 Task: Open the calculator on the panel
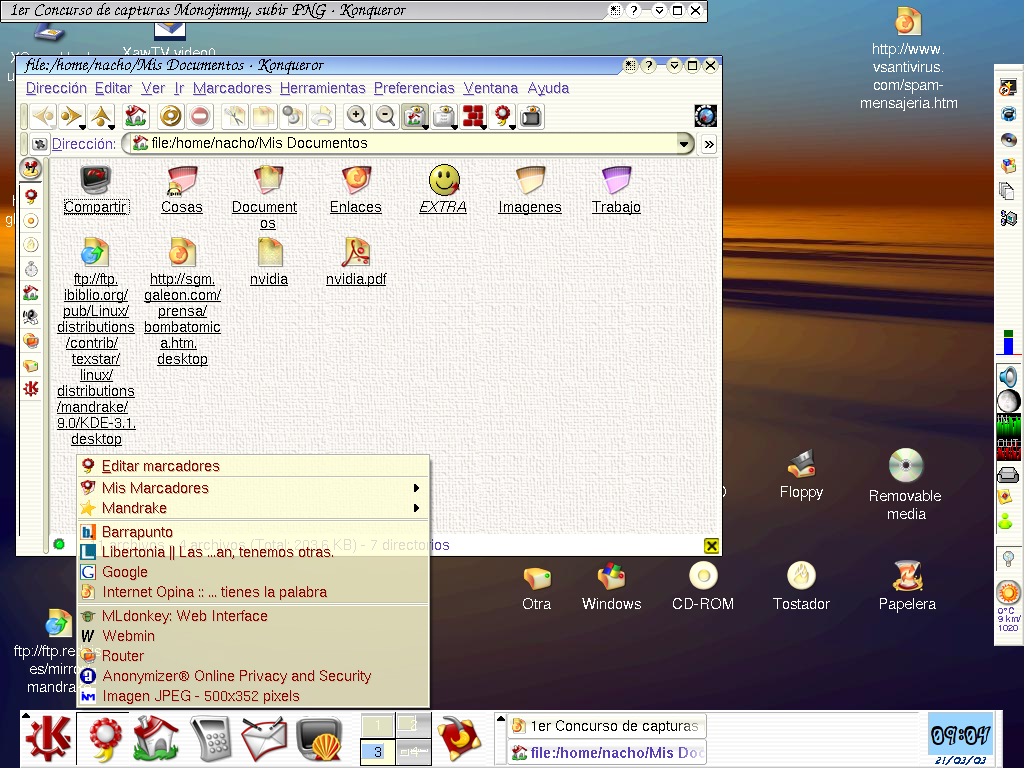(x=211, y=739)
